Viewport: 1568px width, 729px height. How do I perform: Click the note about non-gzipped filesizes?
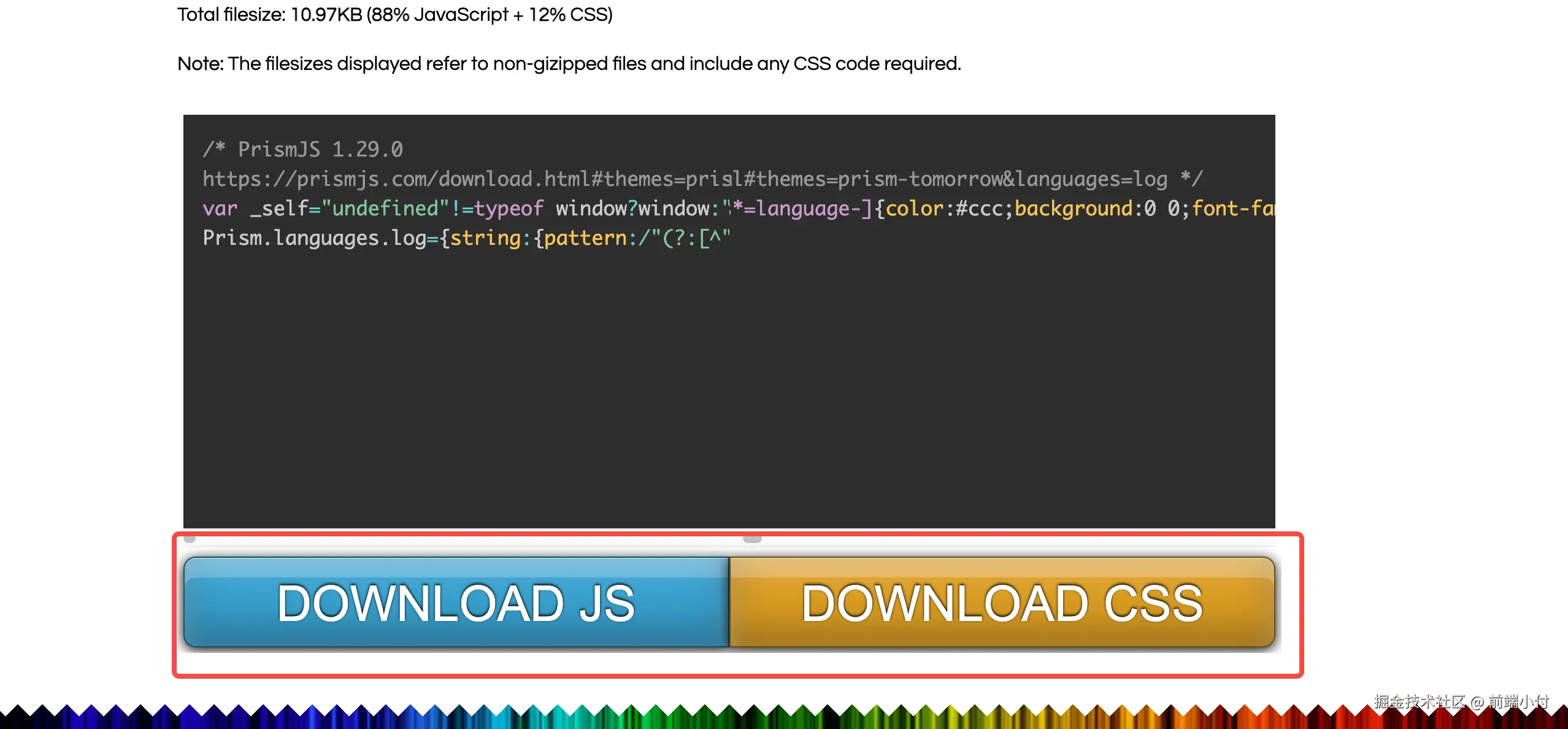(x=569, y=63)
